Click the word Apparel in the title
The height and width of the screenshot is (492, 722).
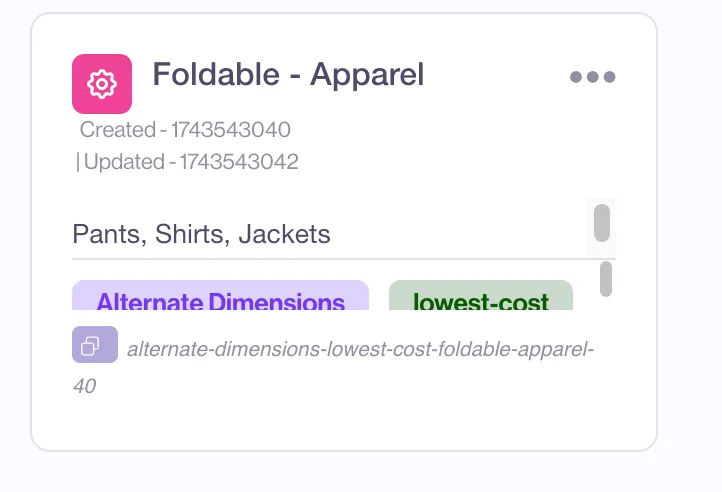367,75
